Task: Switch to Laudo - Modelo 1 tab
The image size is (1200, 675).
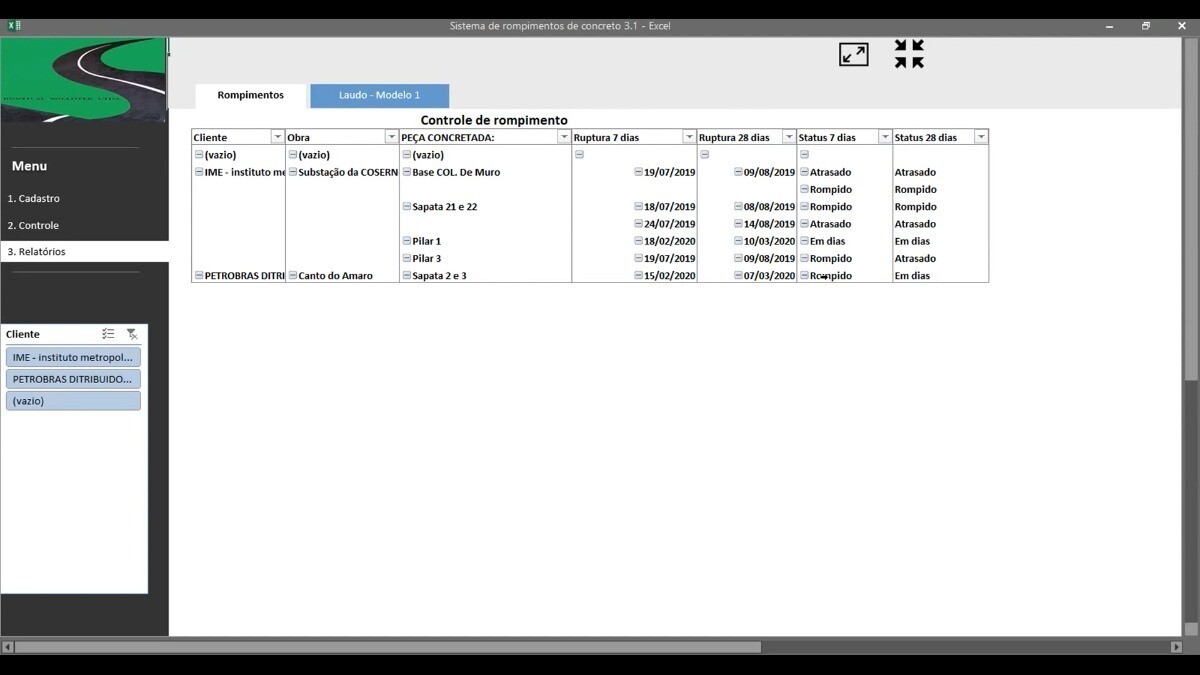Action: [379, 95]
